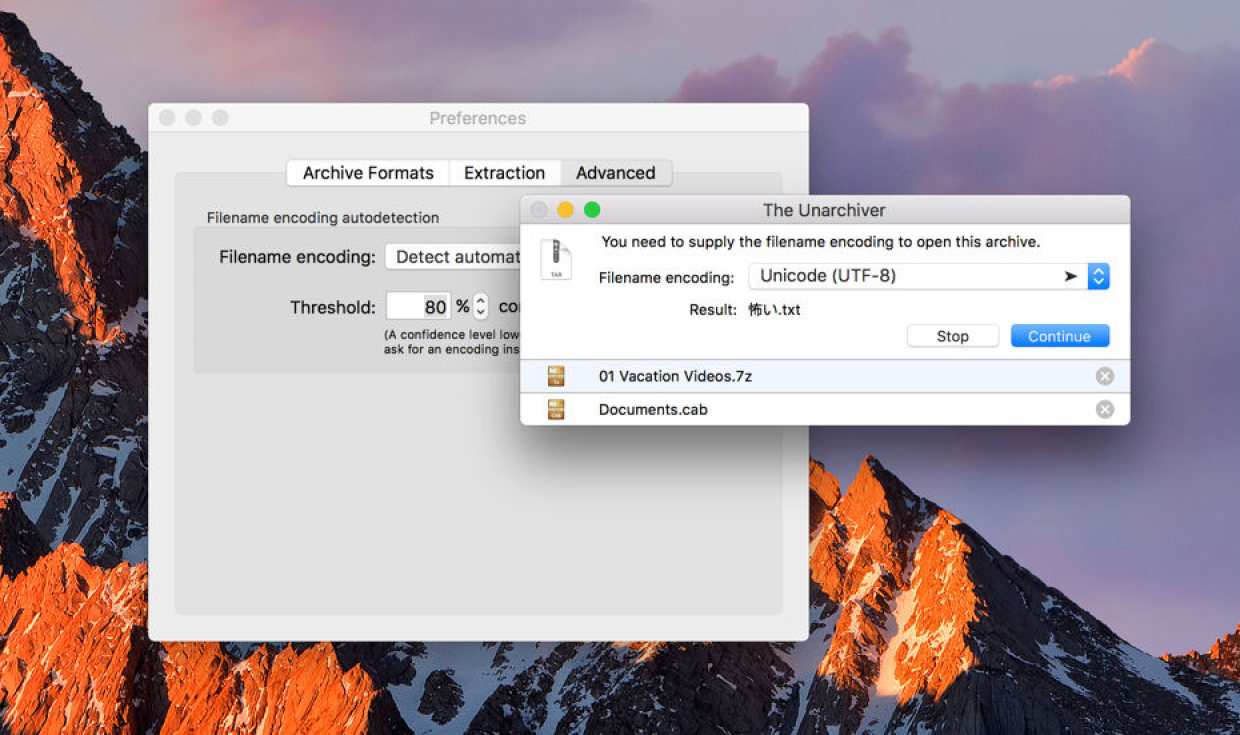This screenshot has width=1240, height=735.
Task: Focus the Threshold percentage field showing 80
Action: click(419, 307)
